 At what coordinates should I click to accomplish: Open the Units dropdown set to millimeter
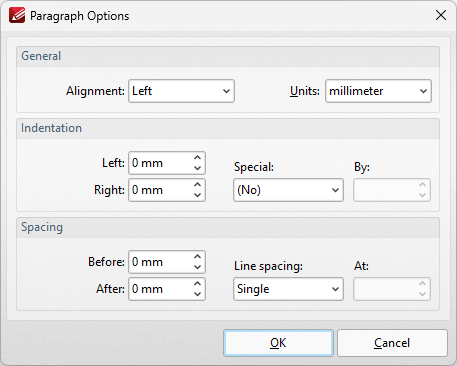(x=378, y=91)
